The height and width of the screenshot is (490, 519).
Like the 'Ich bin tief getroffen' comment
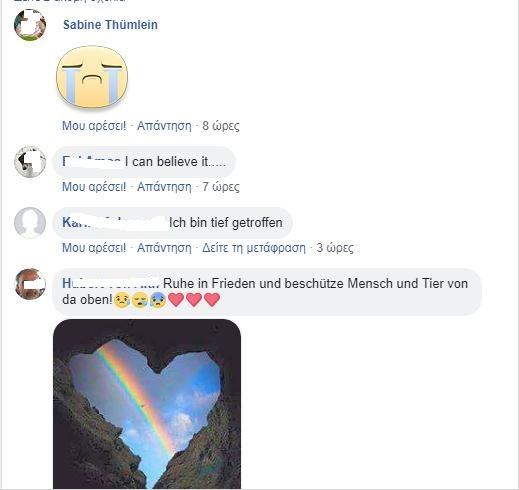coord(94,248)
